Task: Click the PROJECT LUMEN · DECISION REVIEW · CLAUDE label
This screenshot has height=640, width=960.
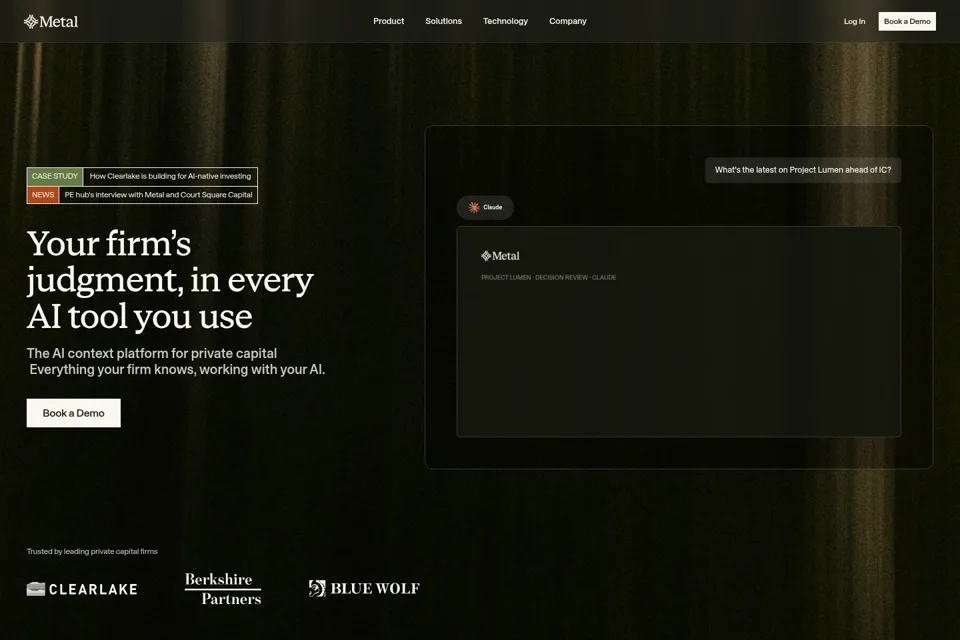Action: click(x=549, y=277)
